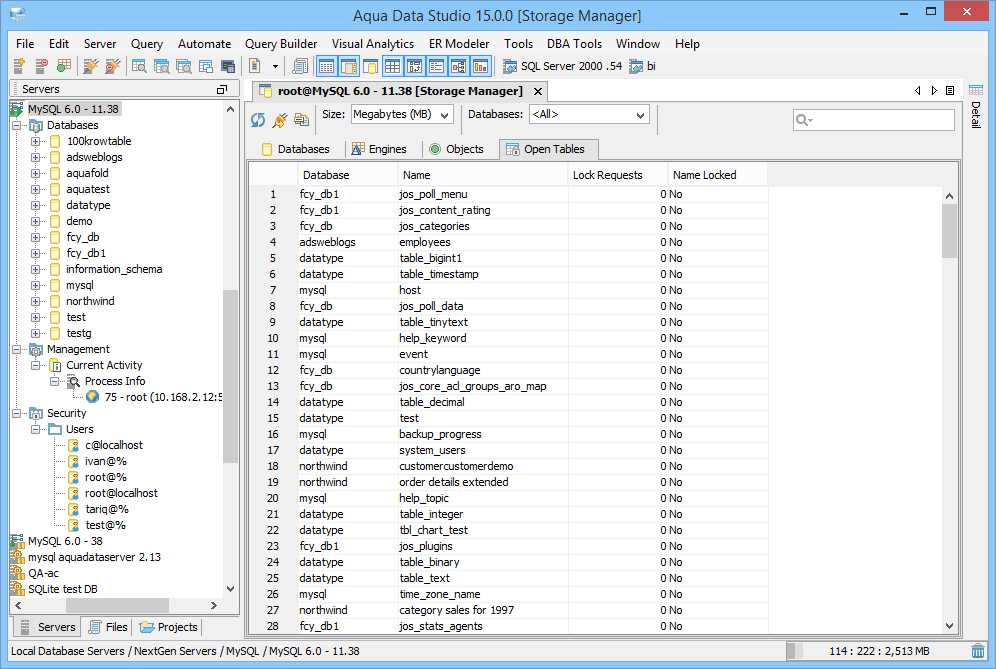Select the Process Info tree item
The height and width of the screenshot is (669, 996).
(115, 381)
